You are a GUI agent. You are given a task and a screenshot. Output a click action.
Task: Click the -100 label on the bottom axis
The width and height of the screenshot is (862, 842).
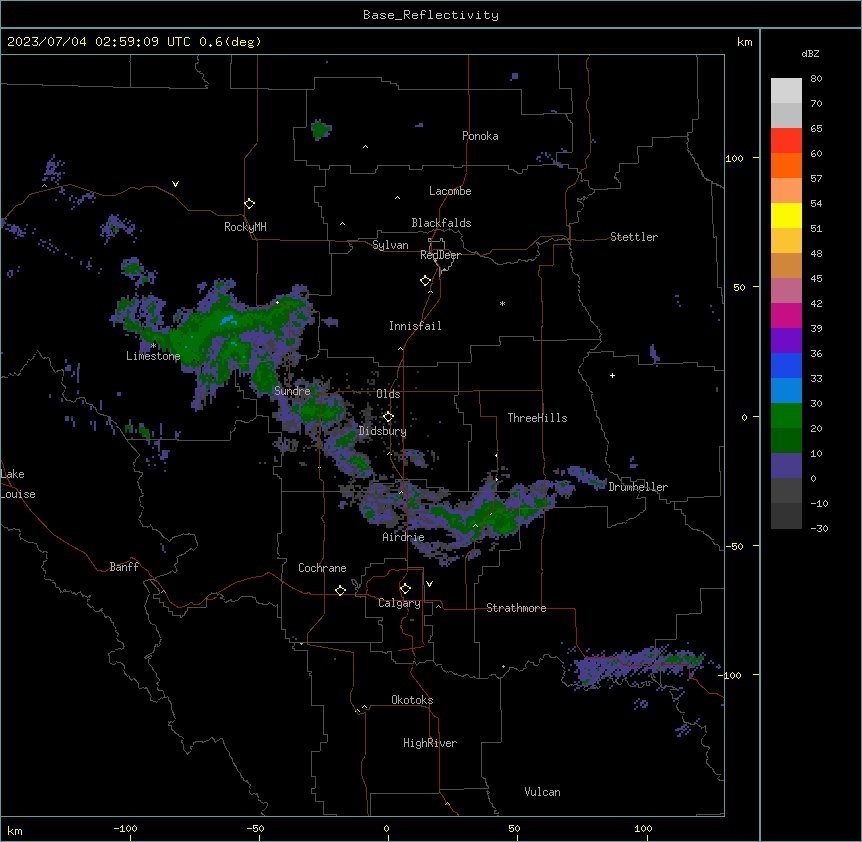coord(126,828)
